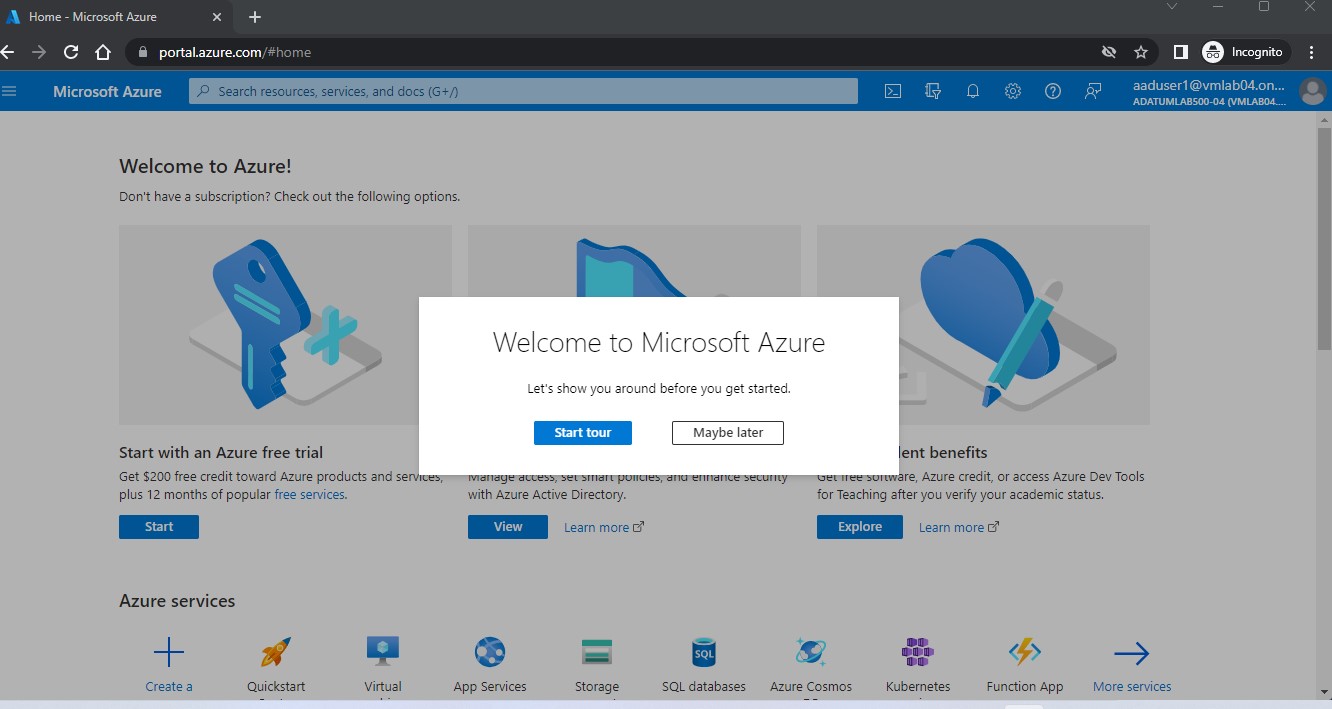Dismiss the dialog with Maybe later

pos(727,432)
